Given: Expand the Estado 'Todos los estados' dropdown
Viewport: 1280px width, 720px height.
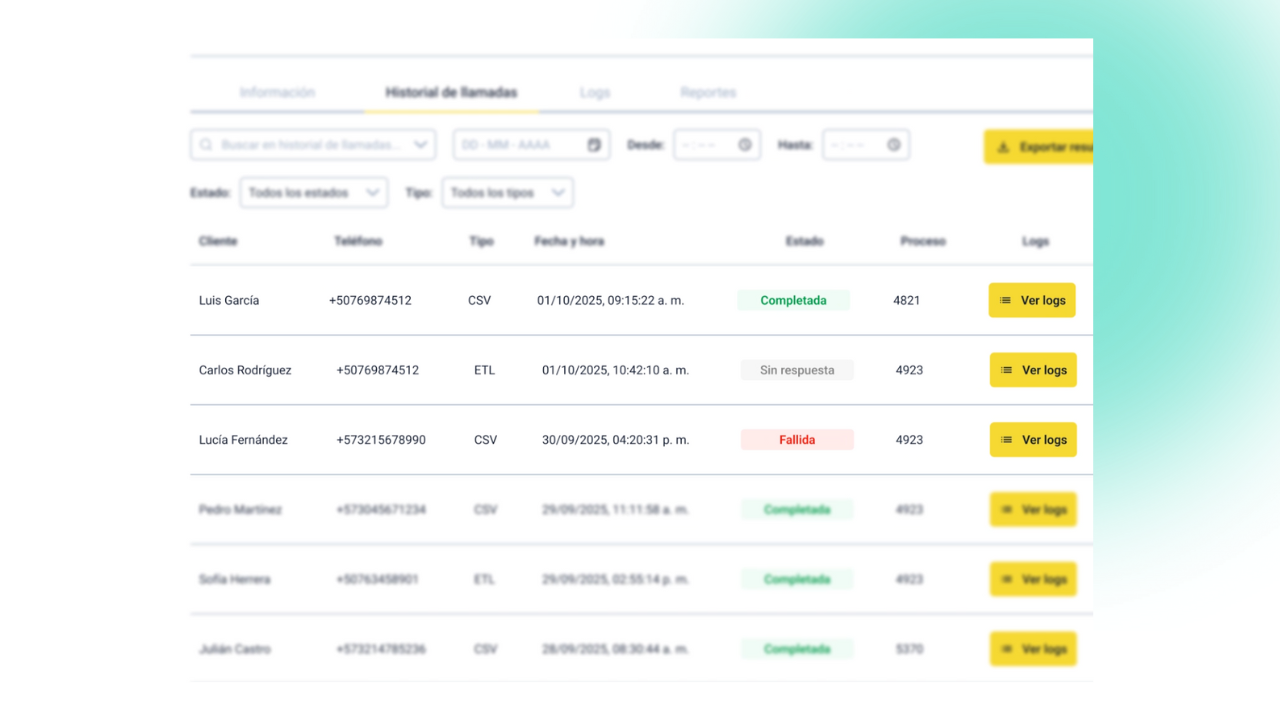Looking at the screenshot, I should point(313,193).
